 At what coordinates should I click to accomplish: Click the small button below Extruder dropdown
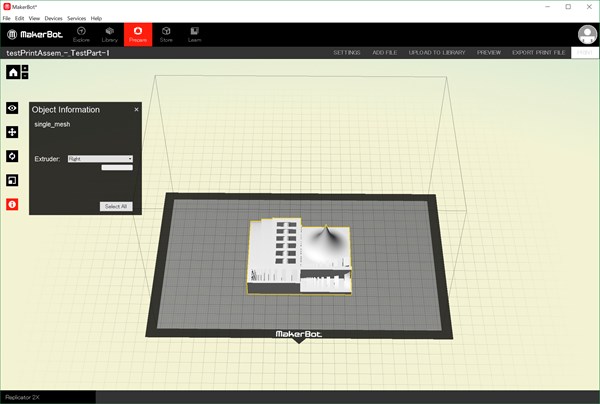tap(117, 168)
